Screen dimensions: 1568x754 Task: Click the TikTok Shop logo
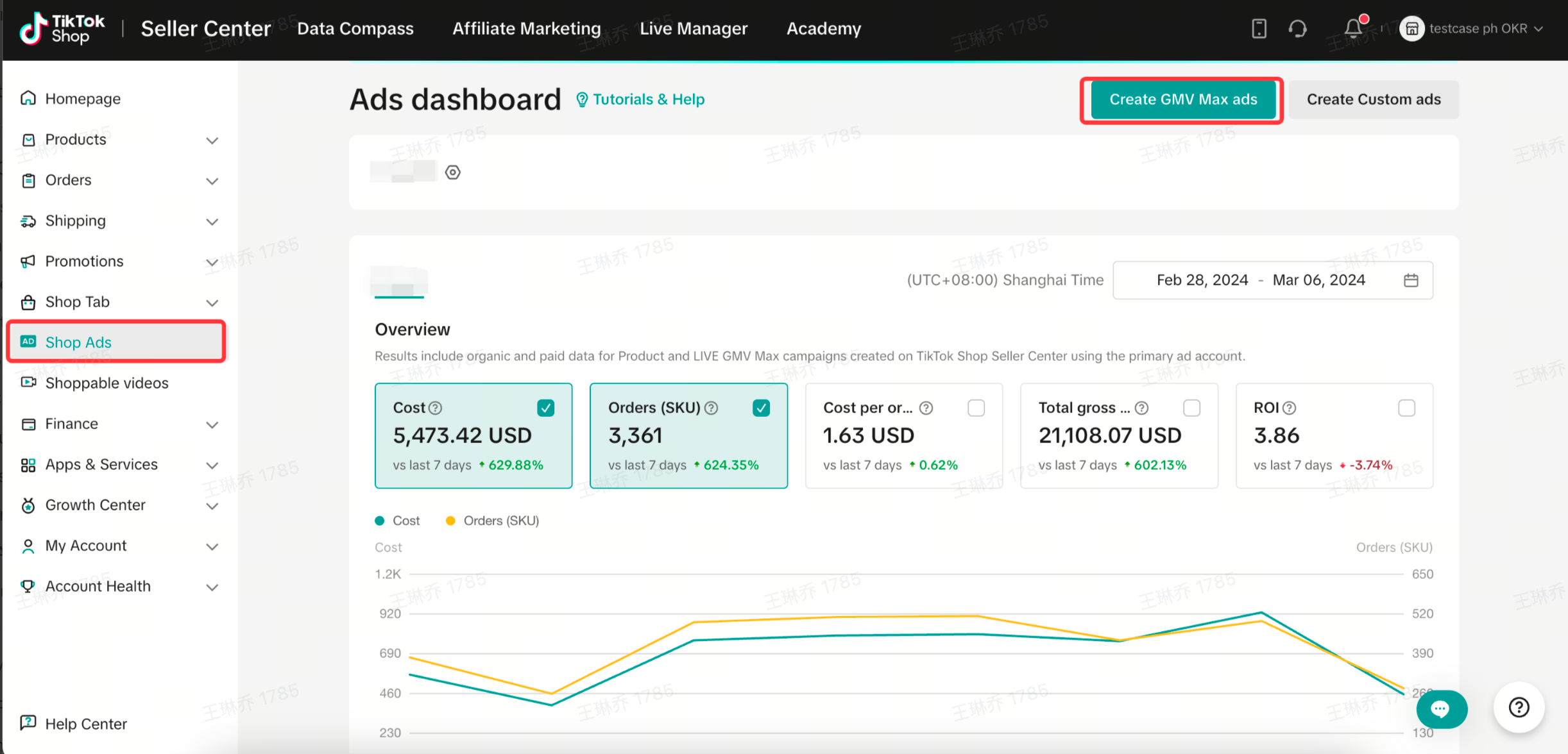[62, 28]
